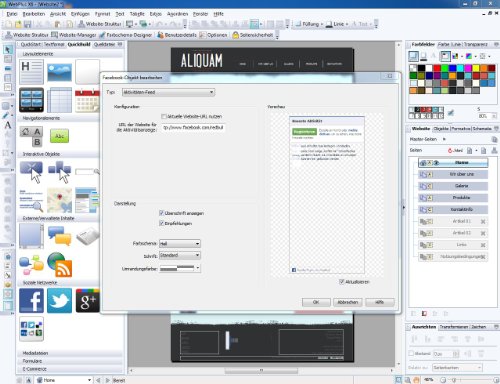This screenshot has width=500, height=384.
Task: Select the Twitter bird icon
Action: pyautogui.click(x=59, y=301)
